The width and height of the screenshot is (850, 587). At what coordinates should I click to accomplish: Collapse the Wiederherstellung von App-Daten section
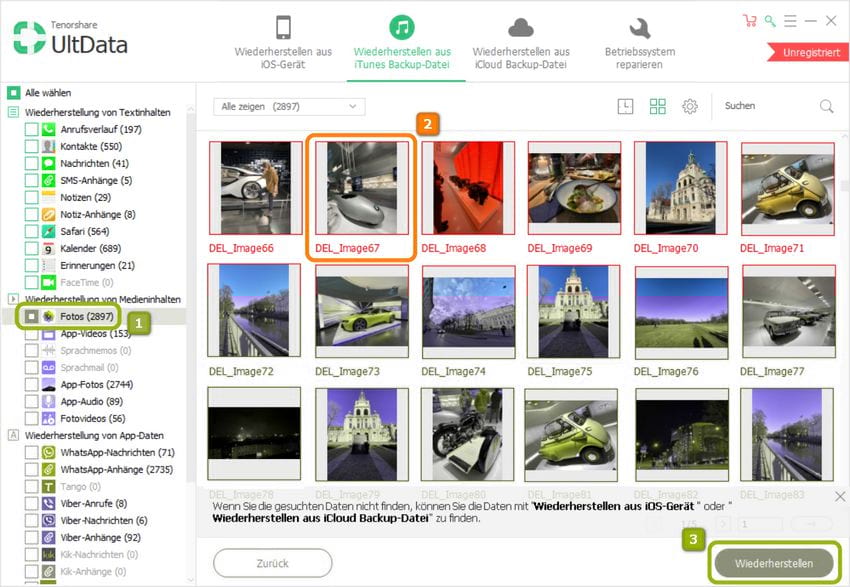click(13, 435)
